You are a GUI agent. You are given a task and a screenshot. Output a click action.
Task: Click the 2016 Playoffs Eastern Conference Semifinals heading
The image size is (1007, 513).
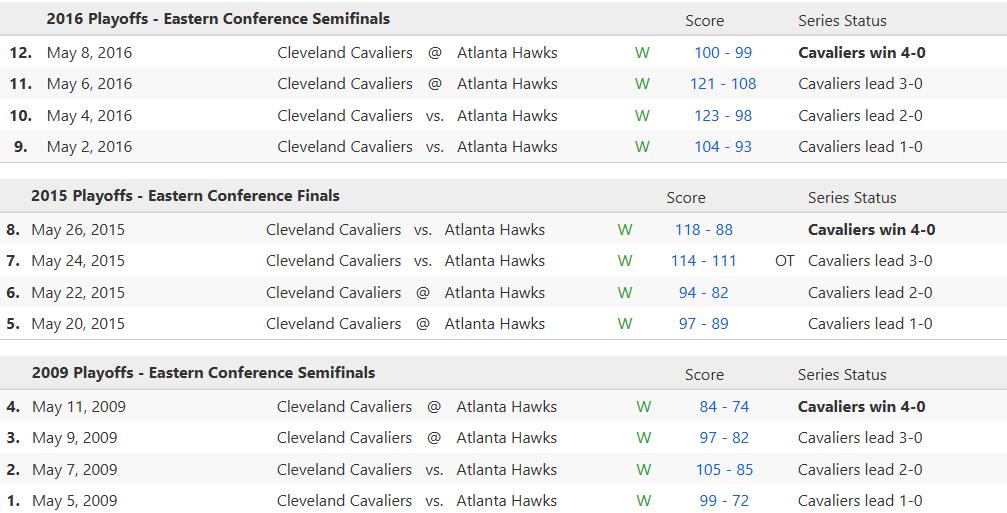tap(218, 19)
